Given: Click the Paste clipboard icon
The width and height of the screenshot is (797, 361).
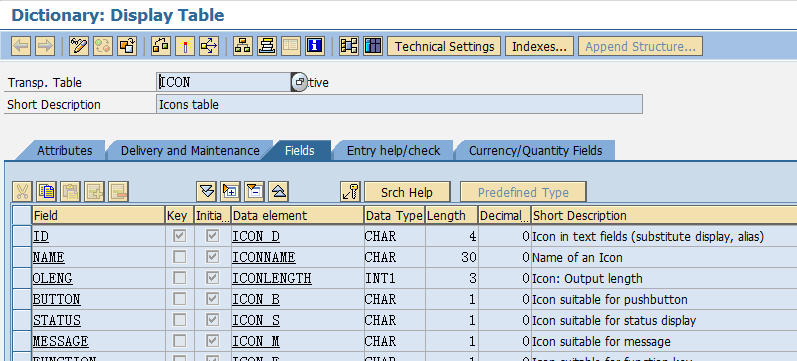Looking at the screenshot, I should tap(71, 192).
